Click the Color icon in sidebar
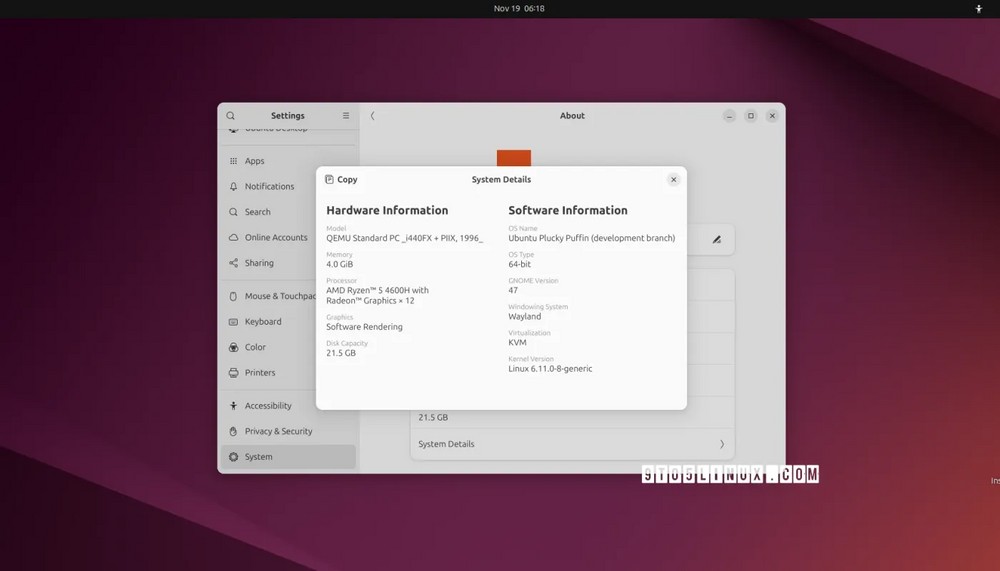 tap(233, 347)
